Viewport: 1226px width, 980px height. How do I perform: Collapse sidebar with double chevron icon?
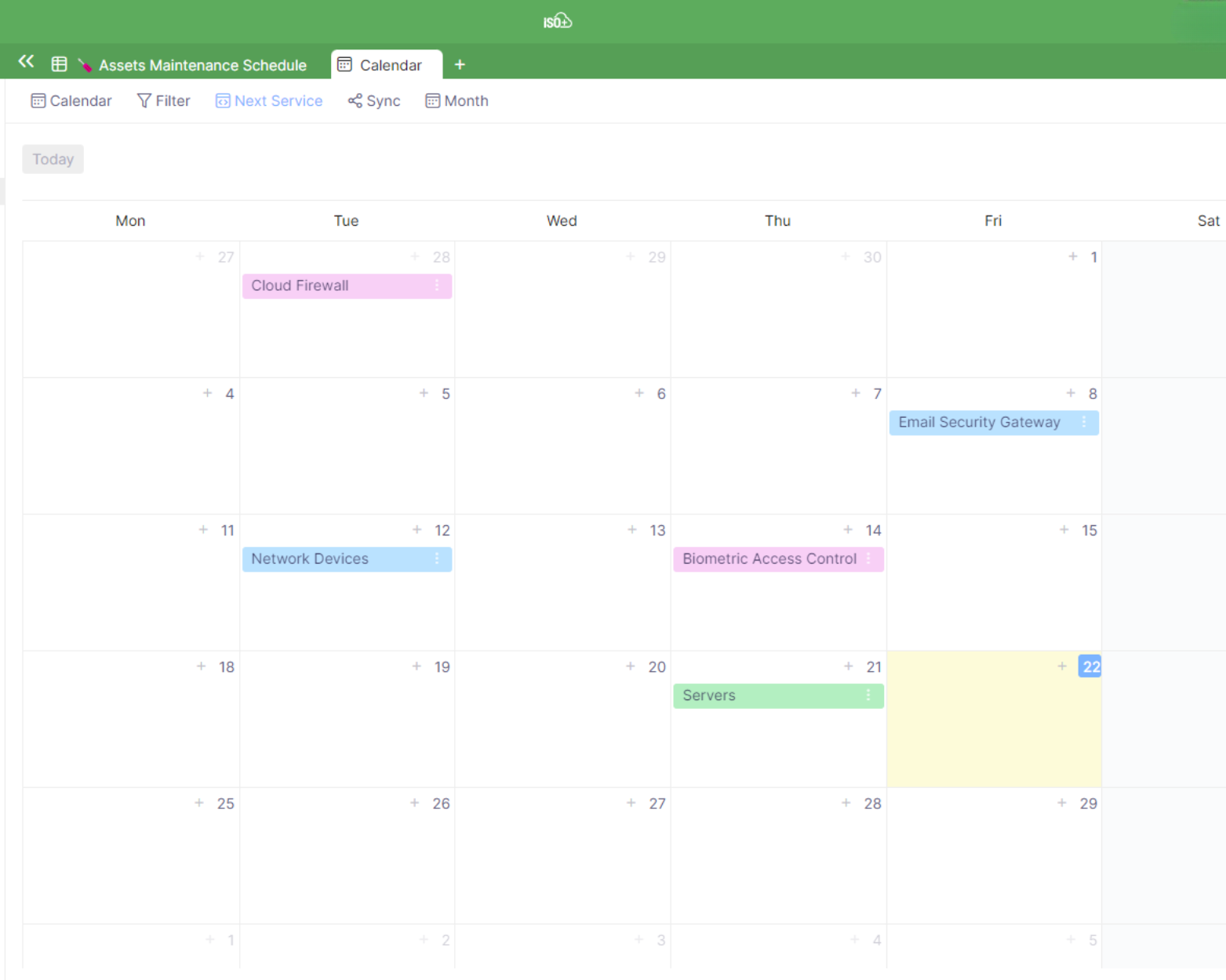coord(26,62)
